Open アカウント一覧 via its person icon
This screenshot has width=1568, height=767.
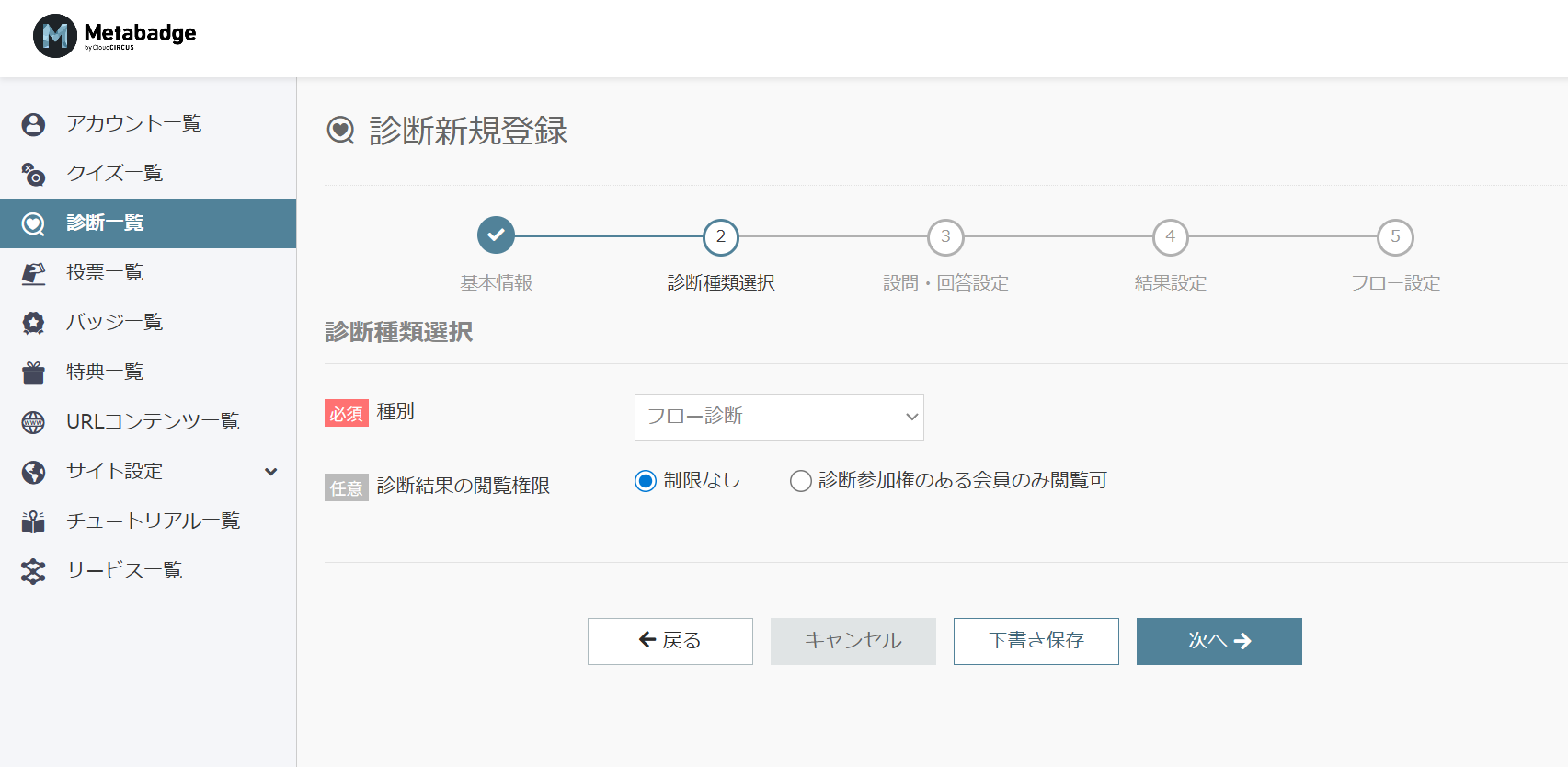pyautogui.click(x=34, y=124)
